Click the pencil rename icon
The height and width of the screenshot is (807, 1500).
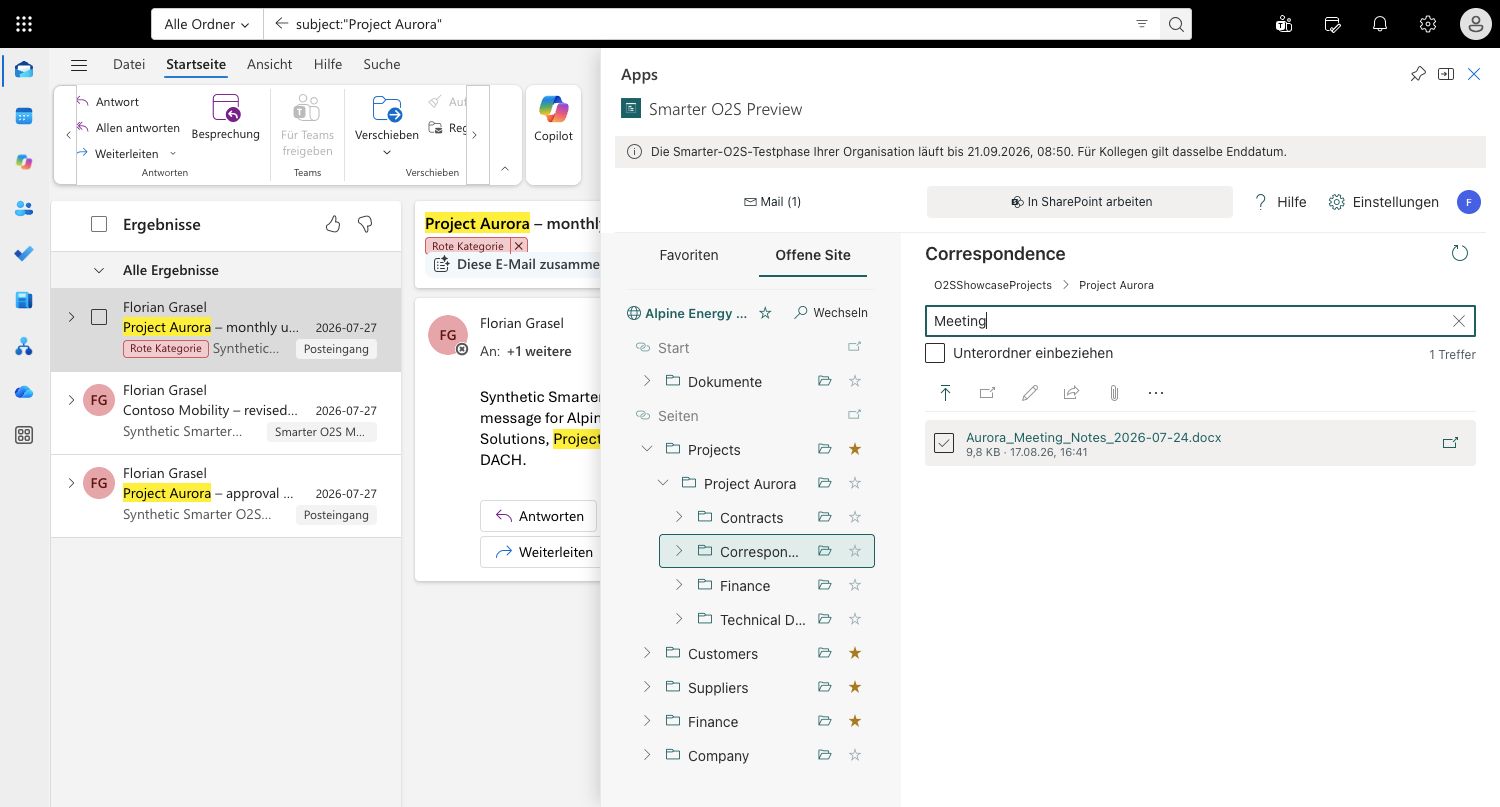click(1030, 393)
